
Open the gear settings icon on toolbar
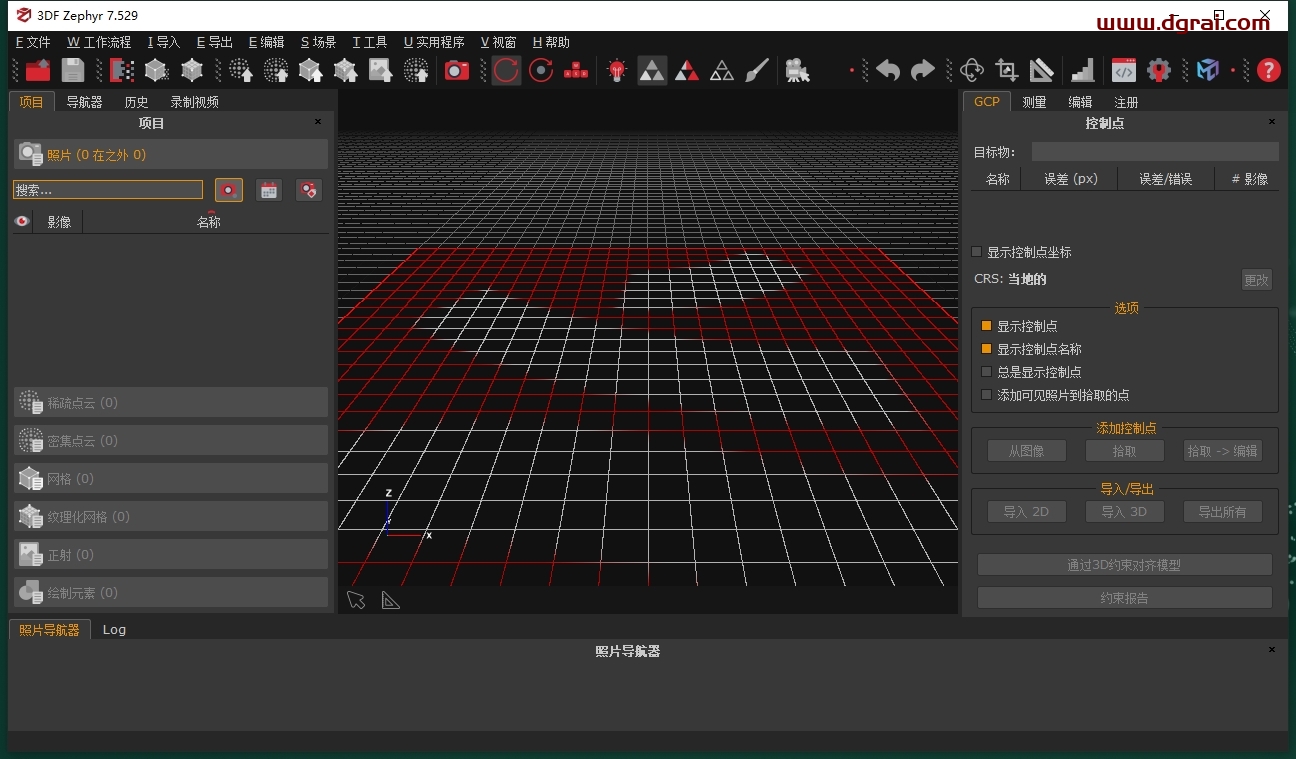point(1159,70)
